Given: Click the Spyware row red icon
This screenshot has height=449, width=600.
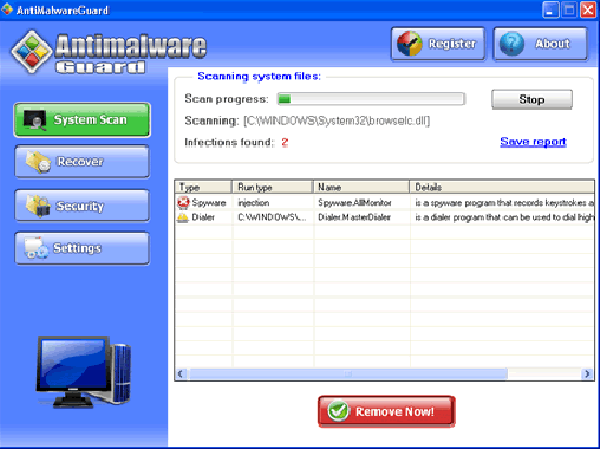Looking at the screenshot, I should point(183,202).
